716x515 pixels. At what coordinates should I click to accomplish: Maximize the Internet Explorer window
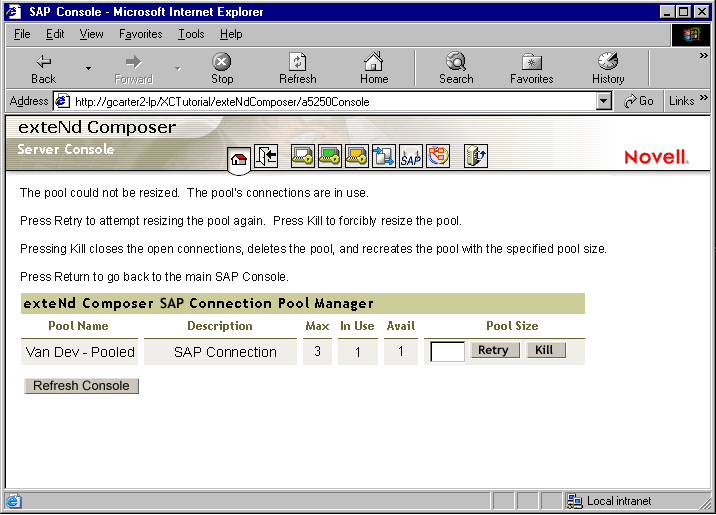pyautogui.click(x=683, y=11)
